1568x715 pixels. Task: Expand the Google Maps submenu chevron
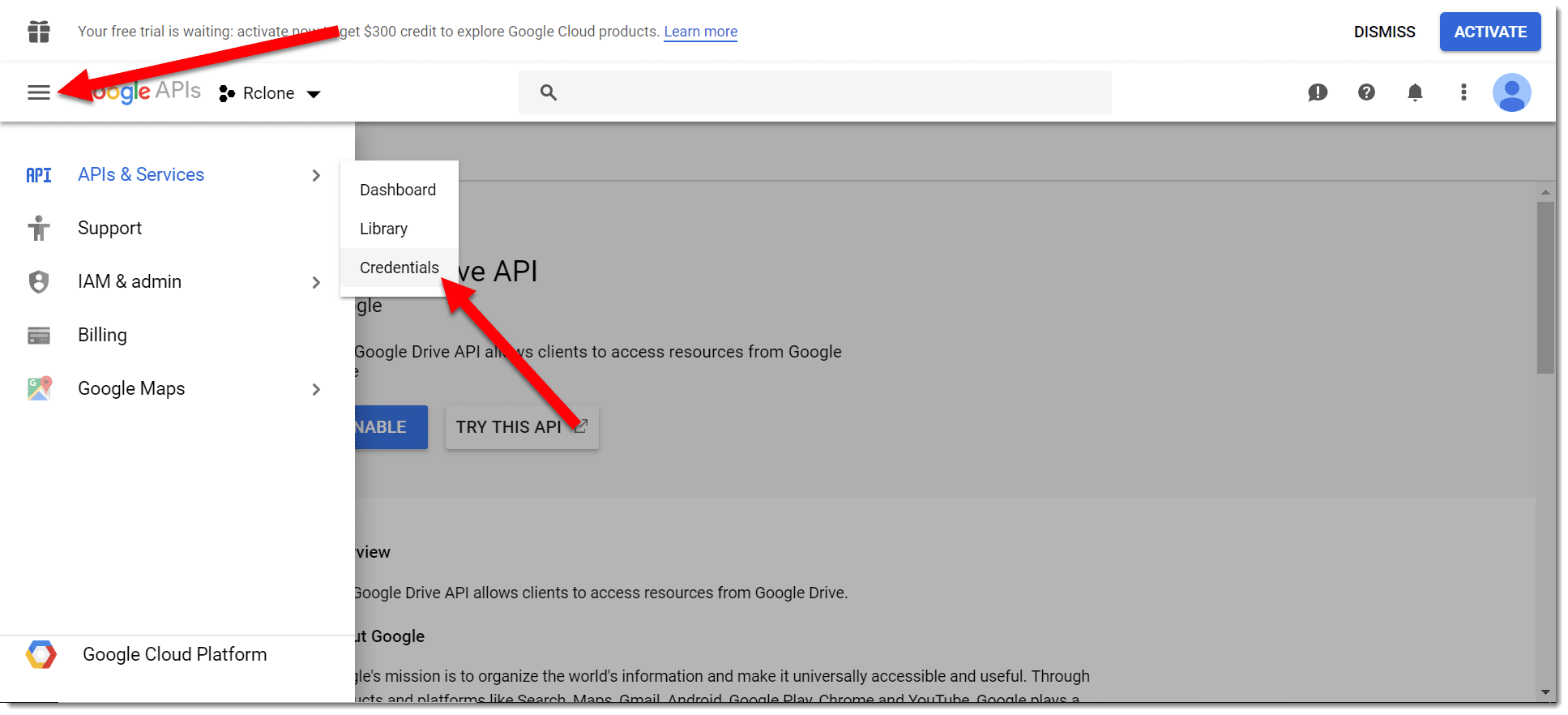(x=316, y=389)
